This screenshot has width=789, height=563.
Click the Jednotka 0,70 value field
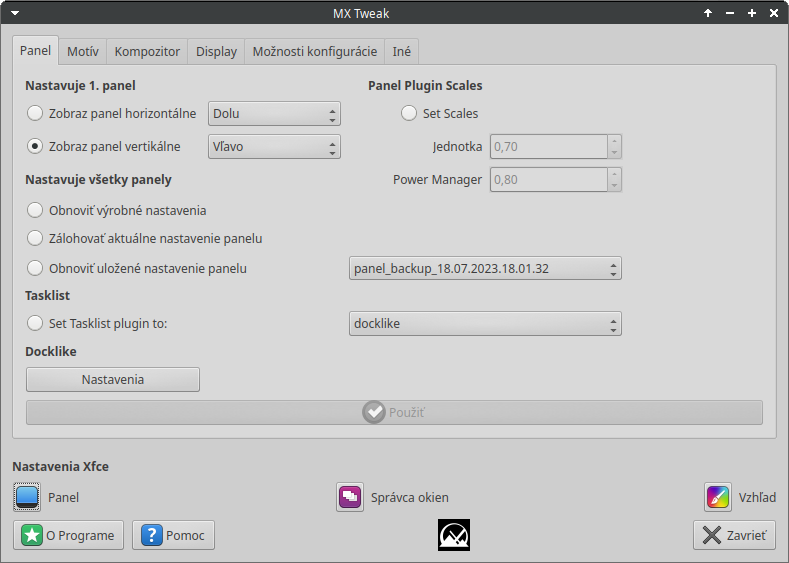click(x=548, y=146)
